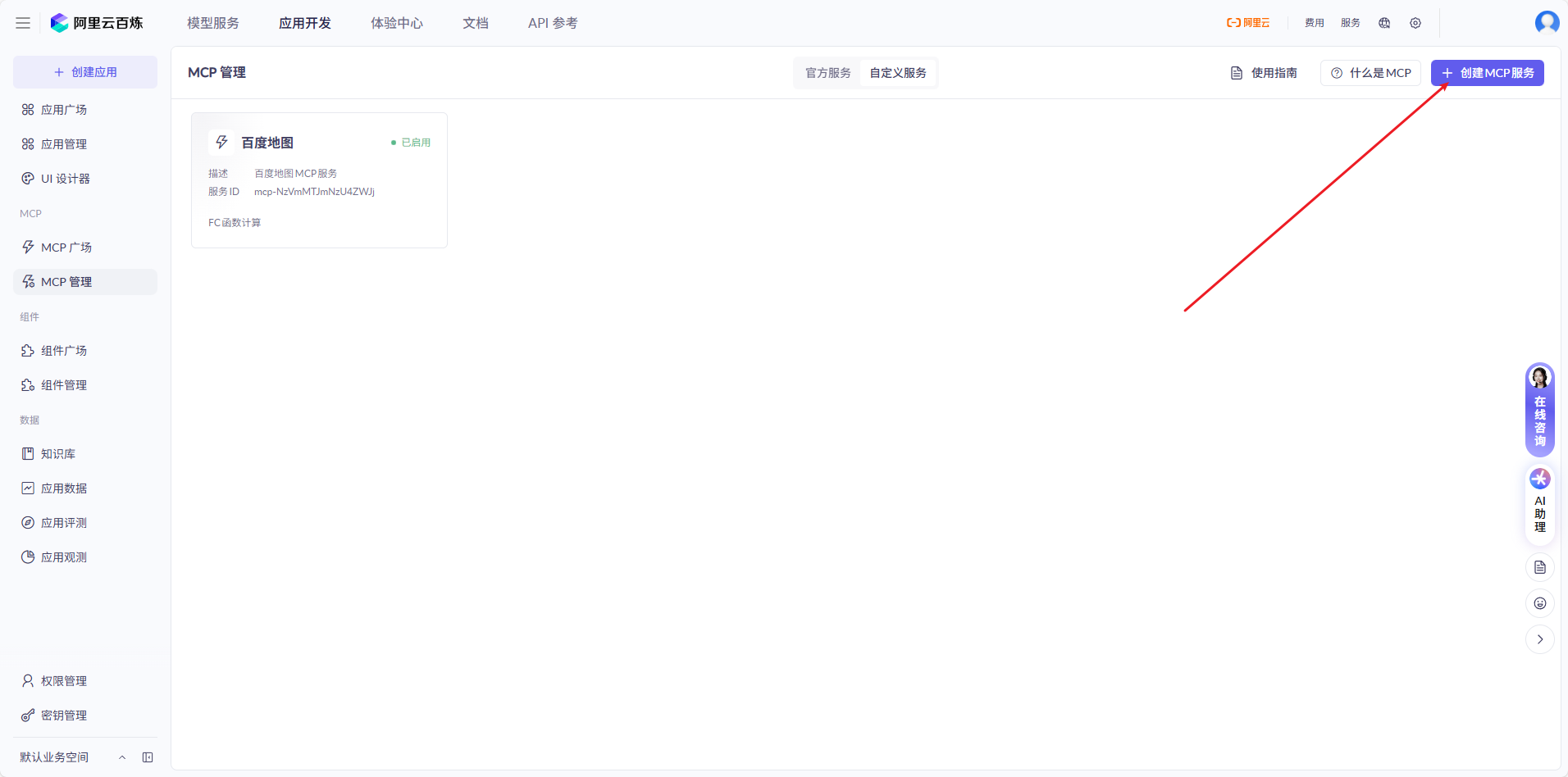Open the UI 设计器 panel
This screenshot has width=1568, height=777.
point(65,178)
